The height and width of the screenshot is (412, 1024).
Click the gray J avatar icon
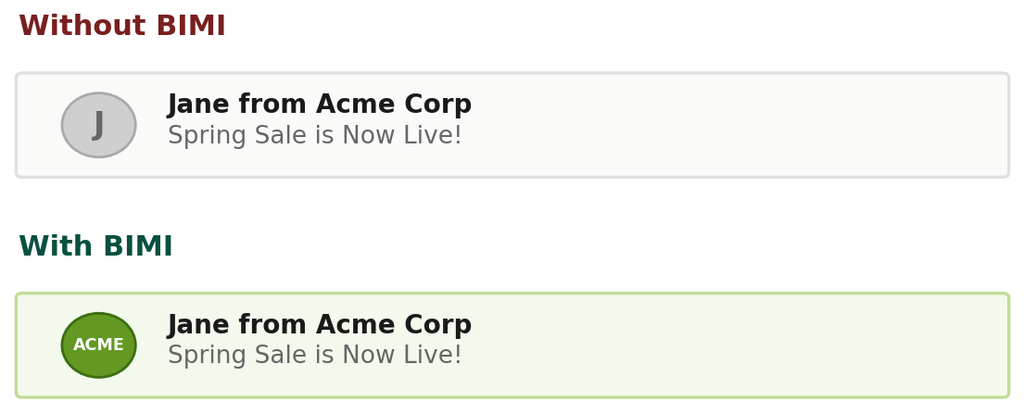pos(99,125)
